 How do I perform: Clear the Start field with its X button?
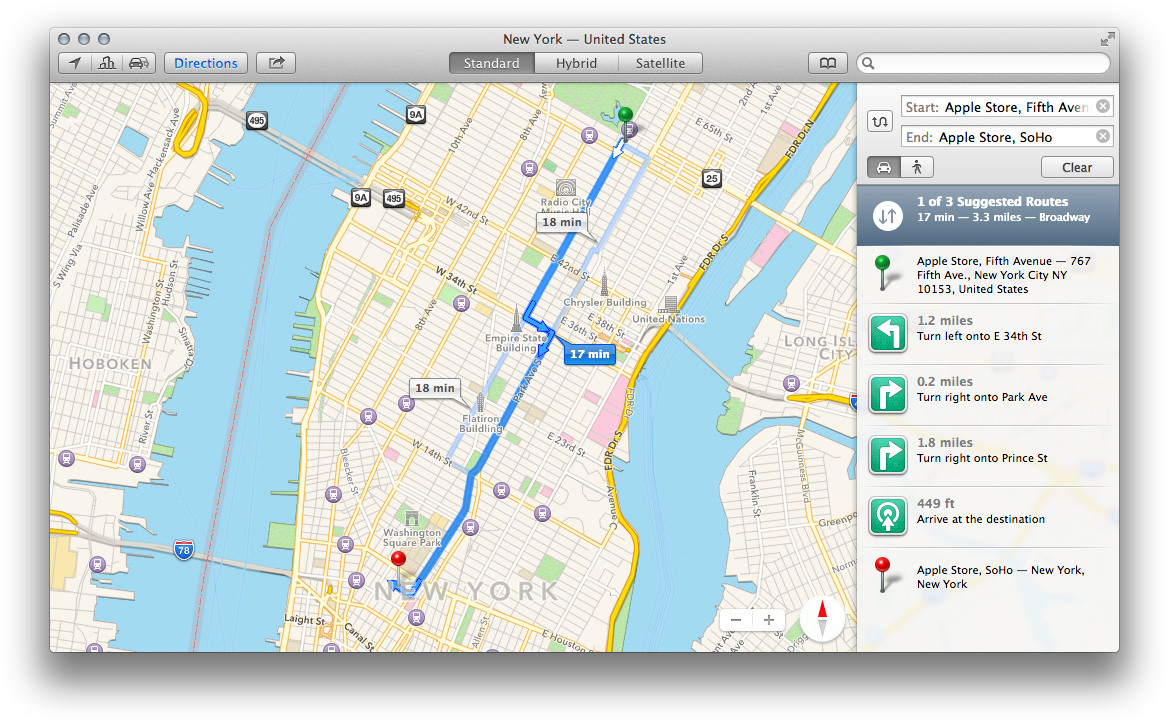[1103, 105]
